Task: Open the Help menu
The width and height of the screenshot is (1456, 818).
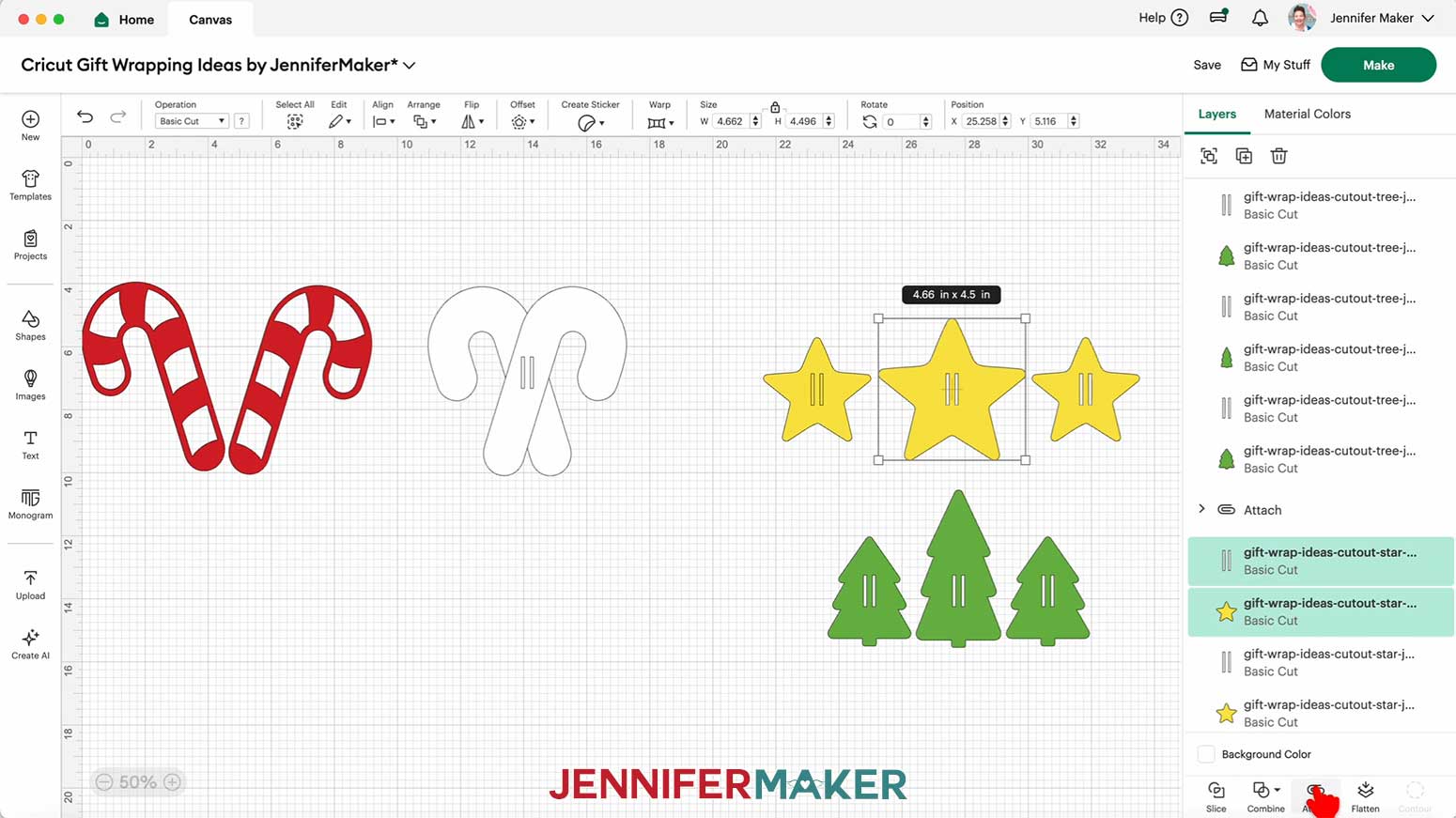Action: 1163,18
